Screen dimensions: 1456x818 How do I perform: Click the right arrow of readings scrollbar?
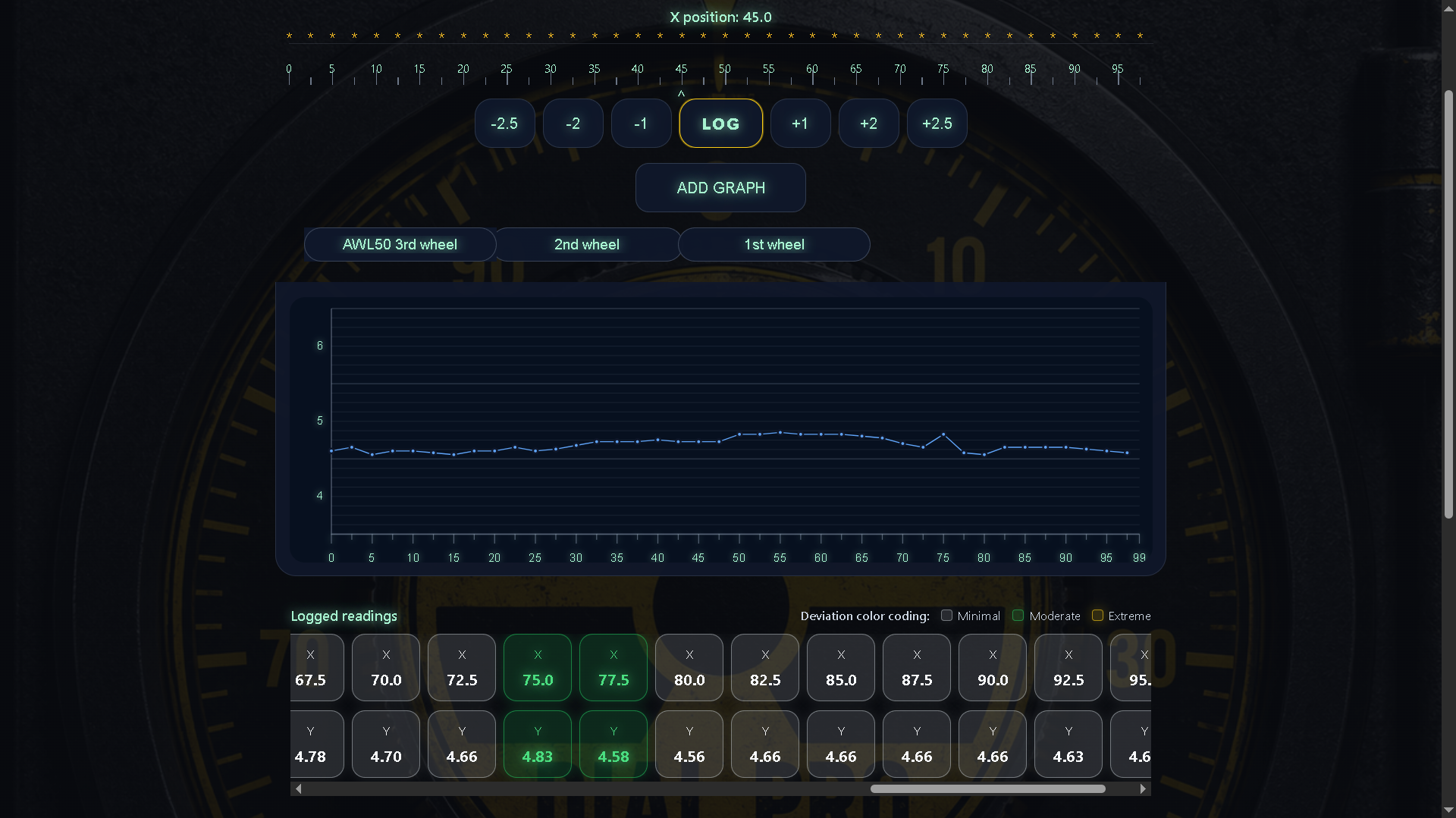click(x=1143, y=789)
